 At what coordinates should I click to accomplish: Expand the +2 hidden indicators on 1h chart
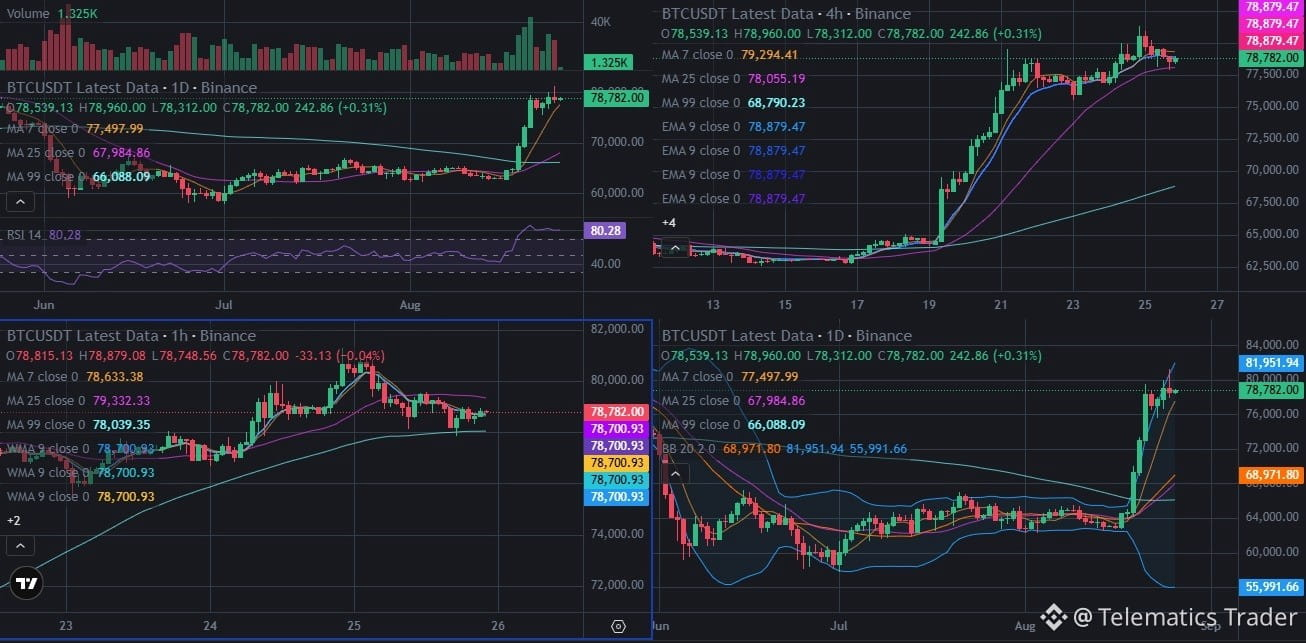pyautogui.click(x=14, y=521)
